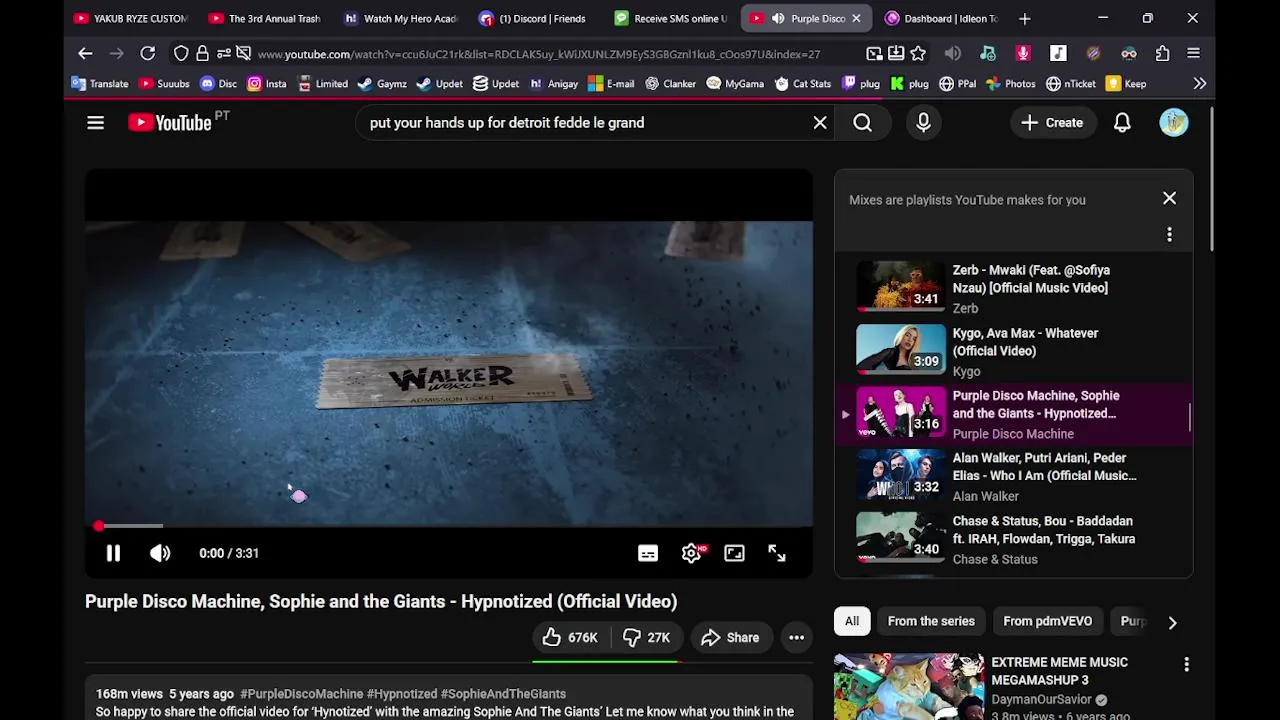Toggle subtitles in the player
This screenshot has height=720, width=1280.
tap(648, 553)
